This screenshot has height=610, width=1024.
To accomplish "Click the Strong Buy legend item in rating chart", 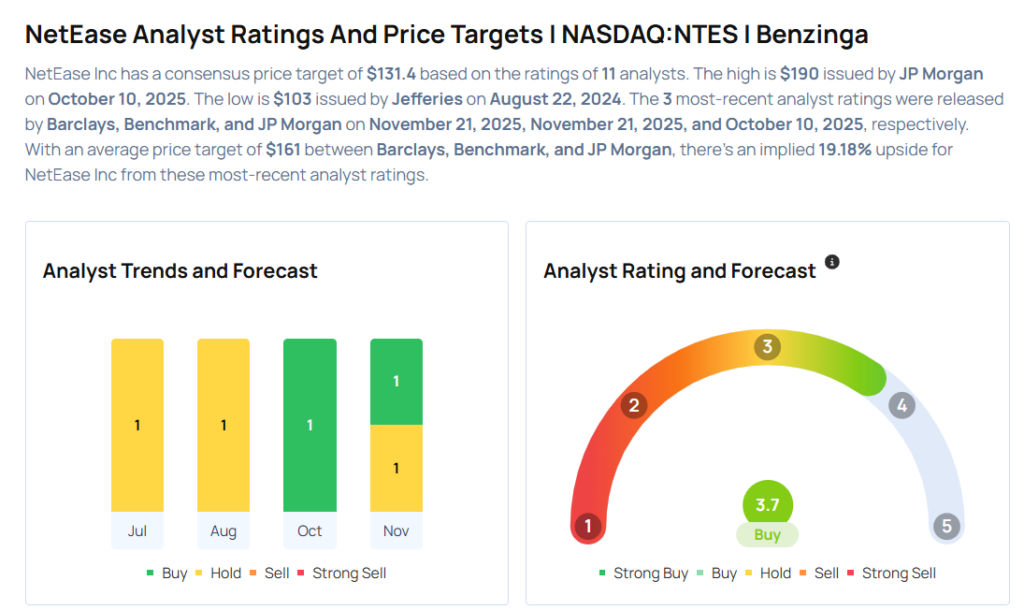I will [x=644, y=573].
